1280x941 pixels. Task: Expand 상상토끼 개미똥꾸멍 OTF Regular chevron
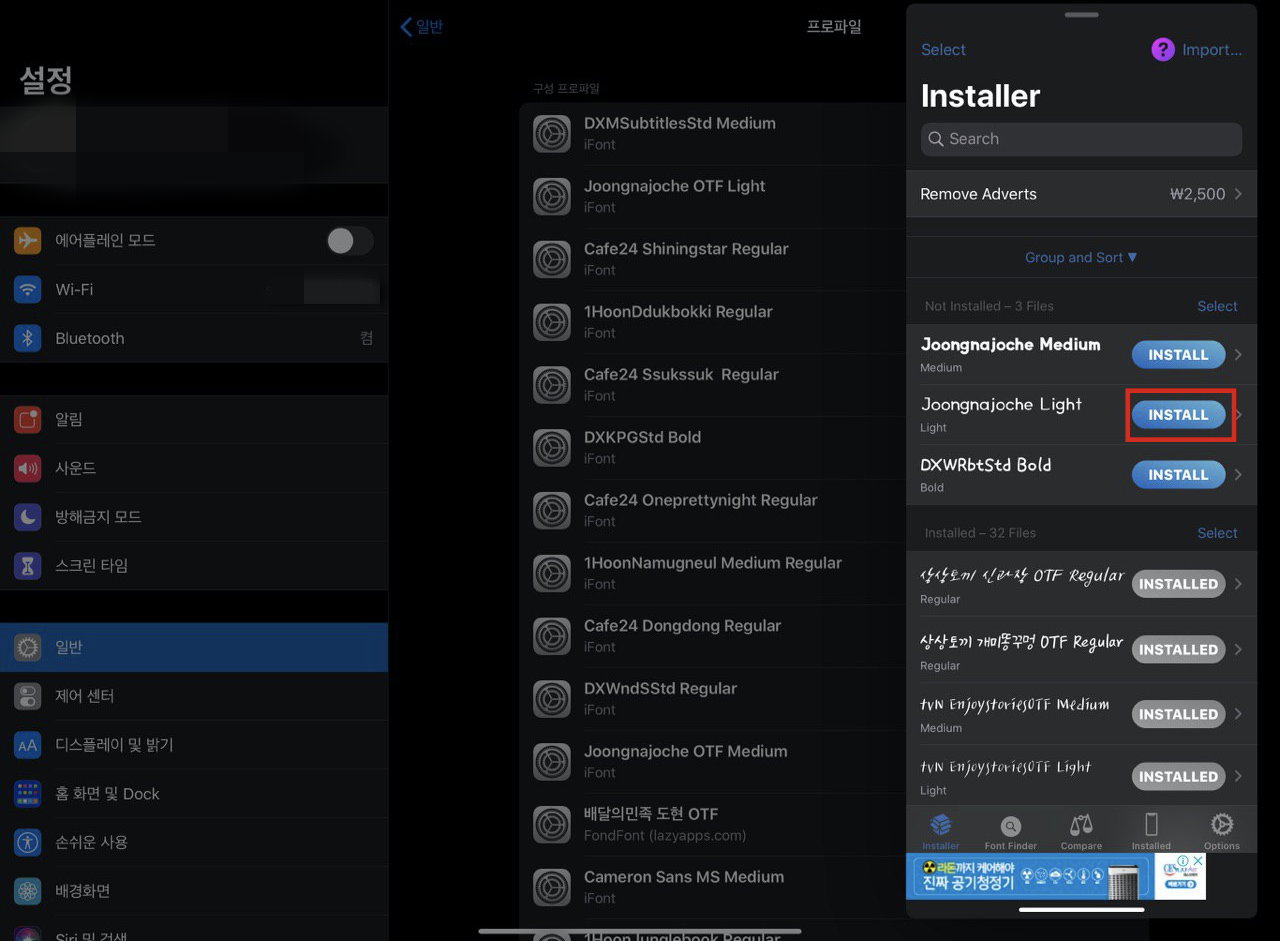(x=1239, y=650)
